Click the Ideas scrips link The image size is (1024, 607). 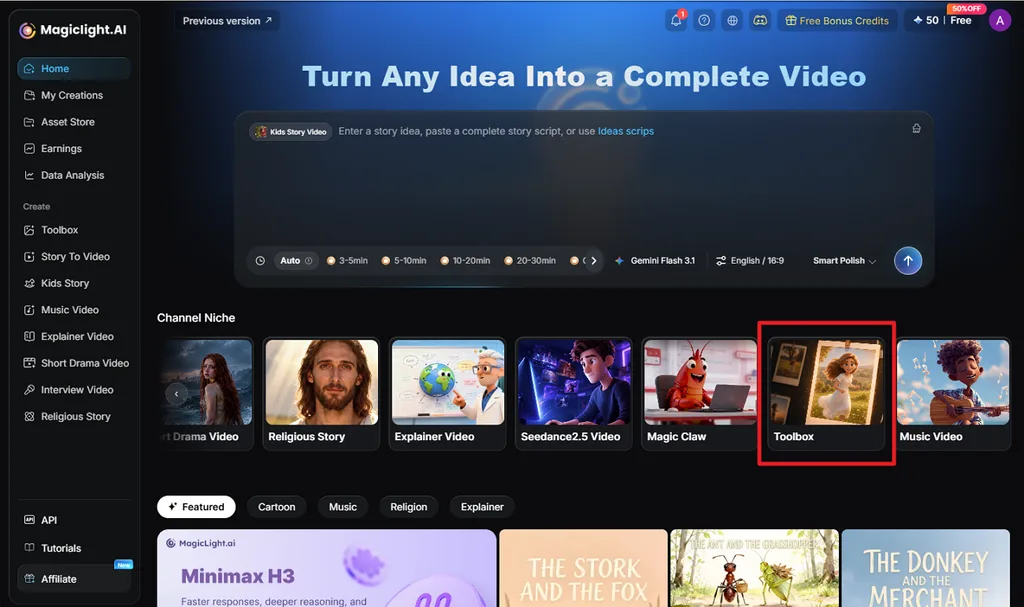[626, 131]
